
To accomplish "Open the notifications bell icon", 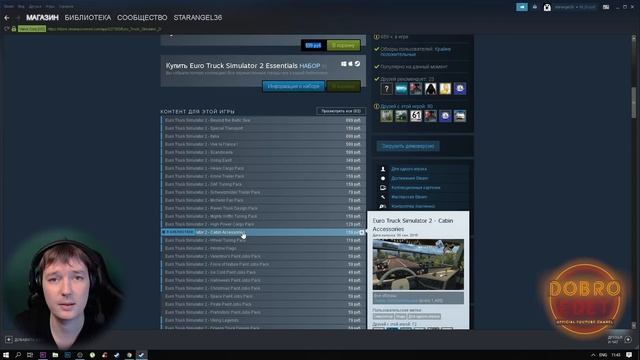I will (535, 7).
